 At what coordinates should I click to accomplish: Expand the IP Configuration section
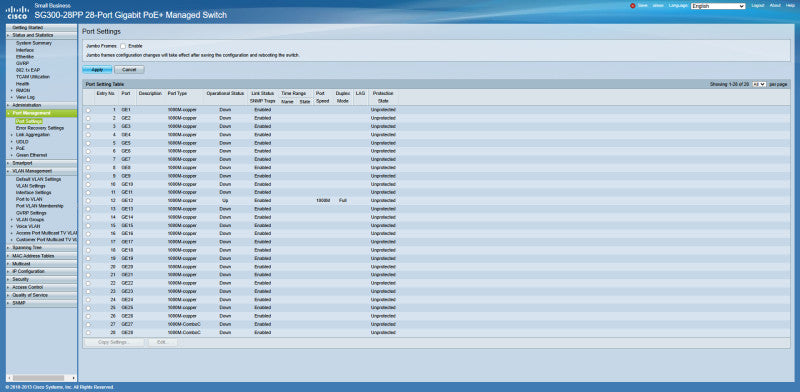(x=29, y=272)
